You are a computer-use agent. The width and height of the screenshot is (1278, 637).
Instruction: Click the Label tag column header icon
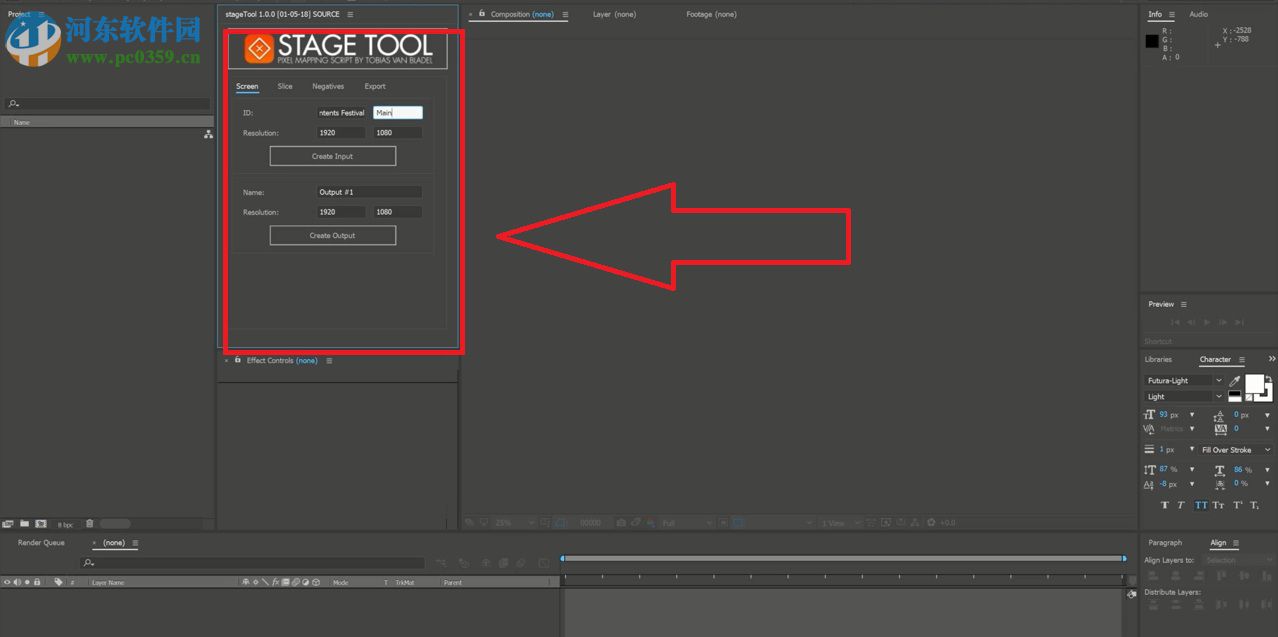(x=58, y=582)
